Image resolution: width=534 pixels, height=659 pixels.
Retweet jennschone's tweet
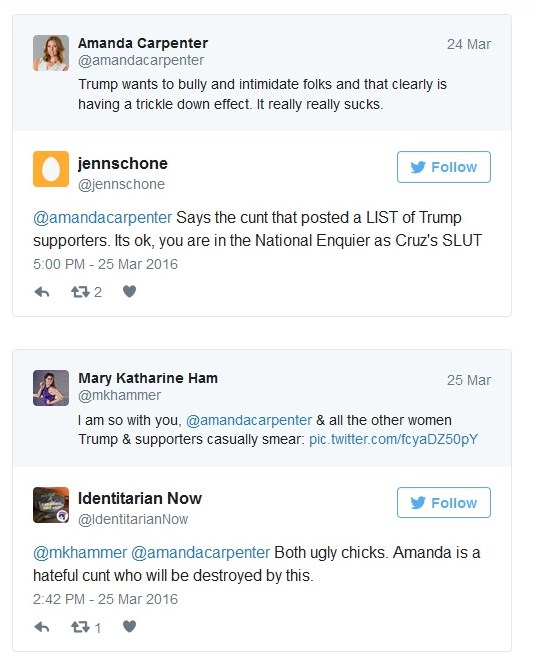point(80,292)
